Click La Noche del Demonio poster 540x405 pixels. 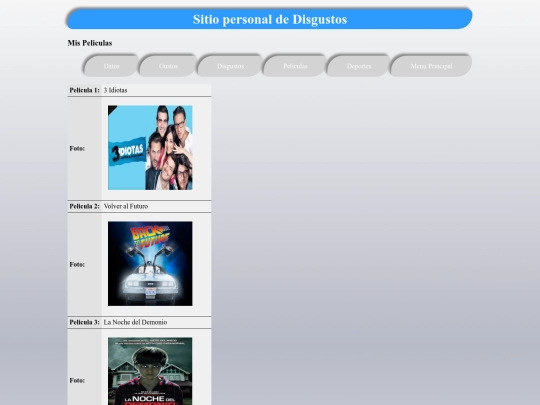[x=150, y=371]
